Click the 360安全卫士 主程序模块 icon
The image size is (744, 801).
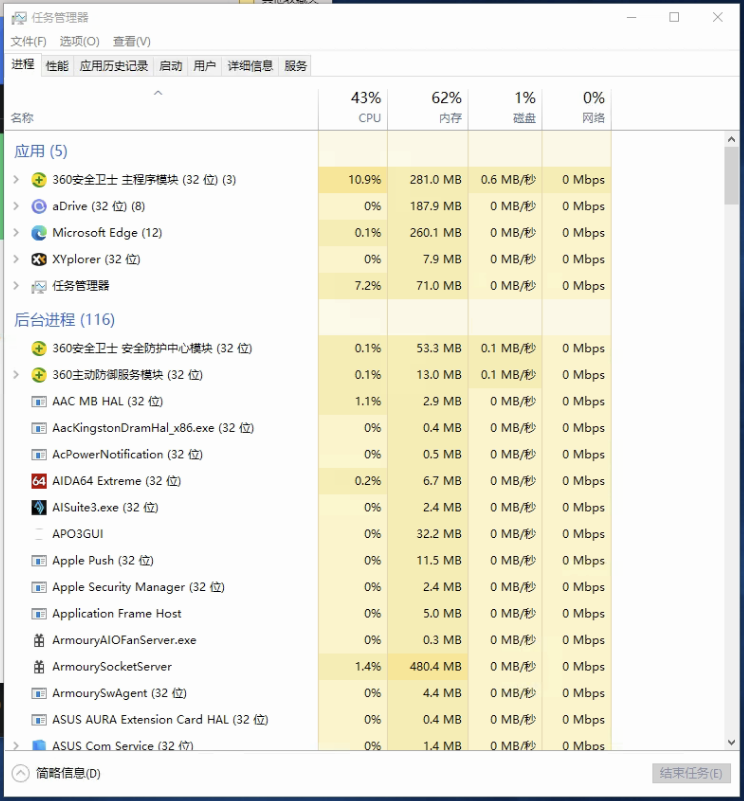coord(39,180)
